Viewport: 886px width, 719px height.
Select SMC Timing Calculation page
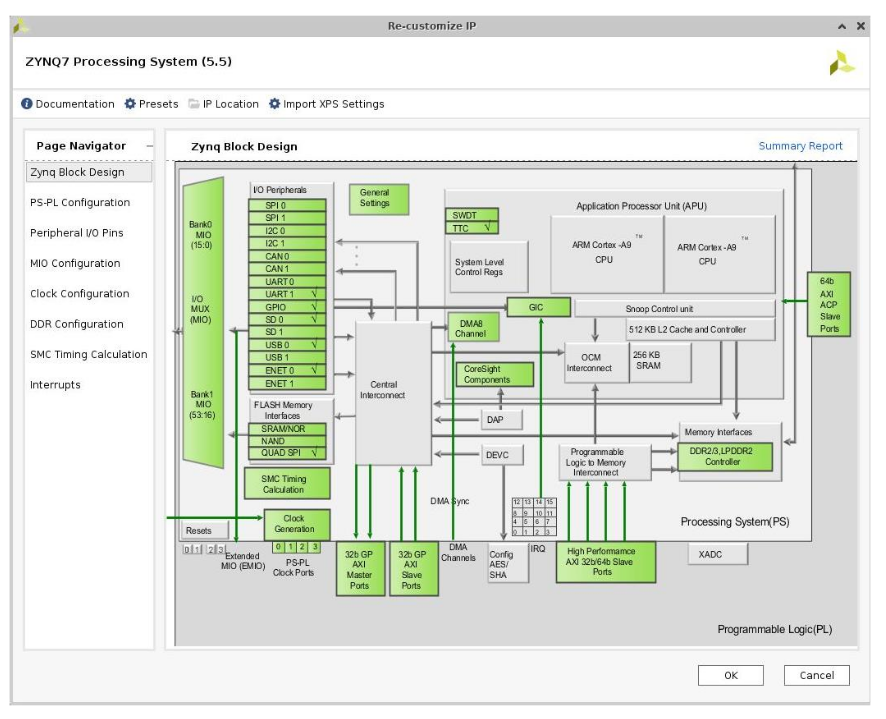(89, 354)
